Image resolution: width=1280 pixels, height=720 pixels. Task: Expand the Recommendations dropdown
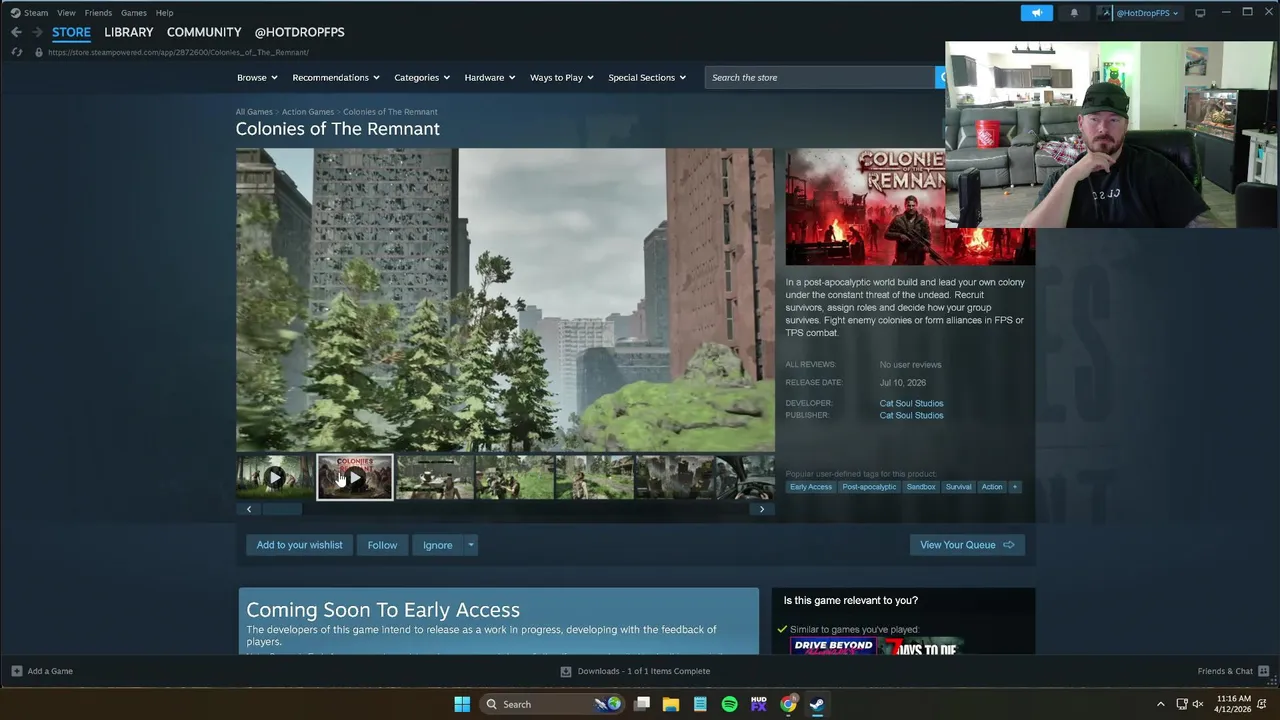coord(336,77)
